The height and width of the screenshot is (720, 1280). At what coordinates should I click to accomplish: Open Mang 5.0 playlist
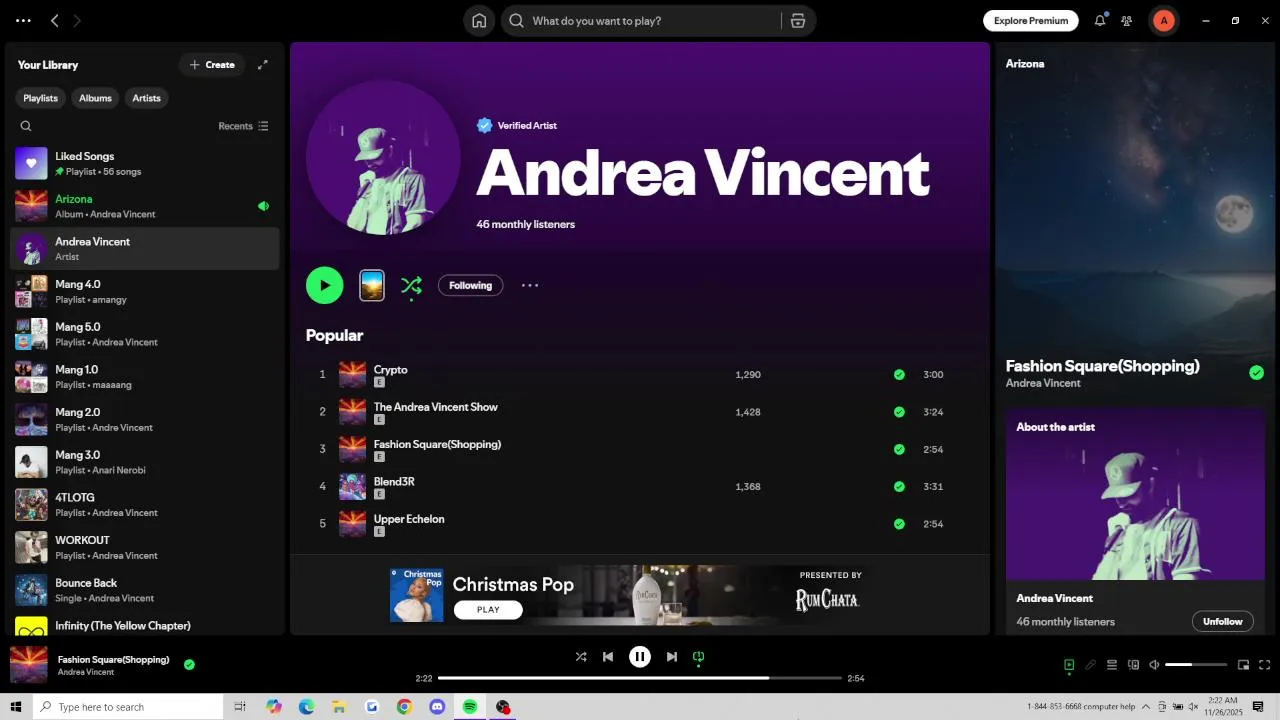coord(145,334)
